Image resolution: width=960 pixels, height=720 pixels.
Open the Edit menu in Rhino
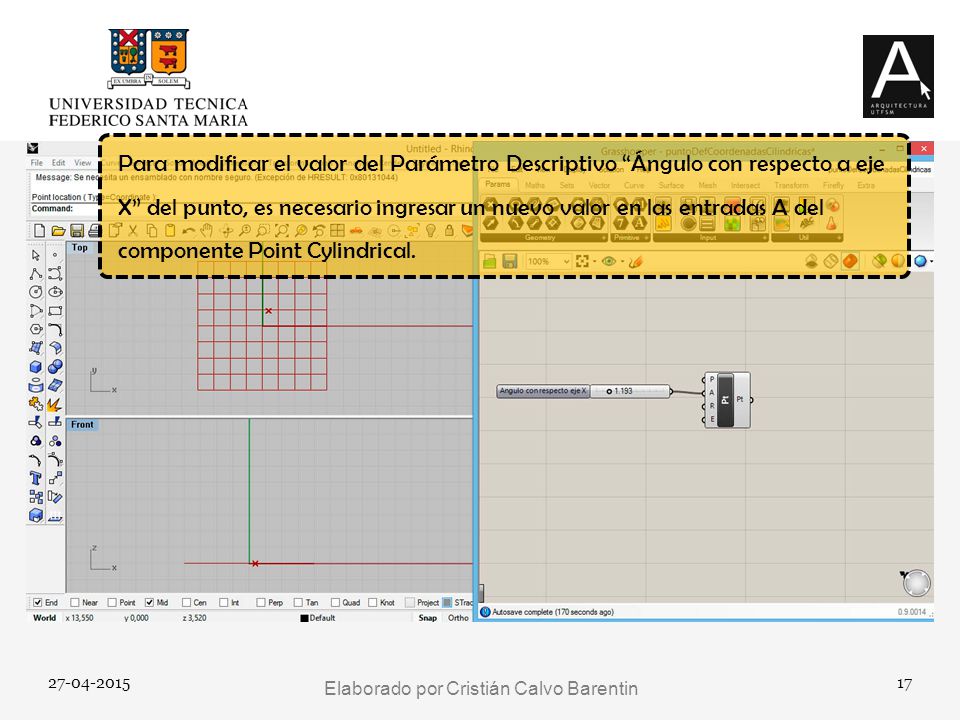pos(58,163)
